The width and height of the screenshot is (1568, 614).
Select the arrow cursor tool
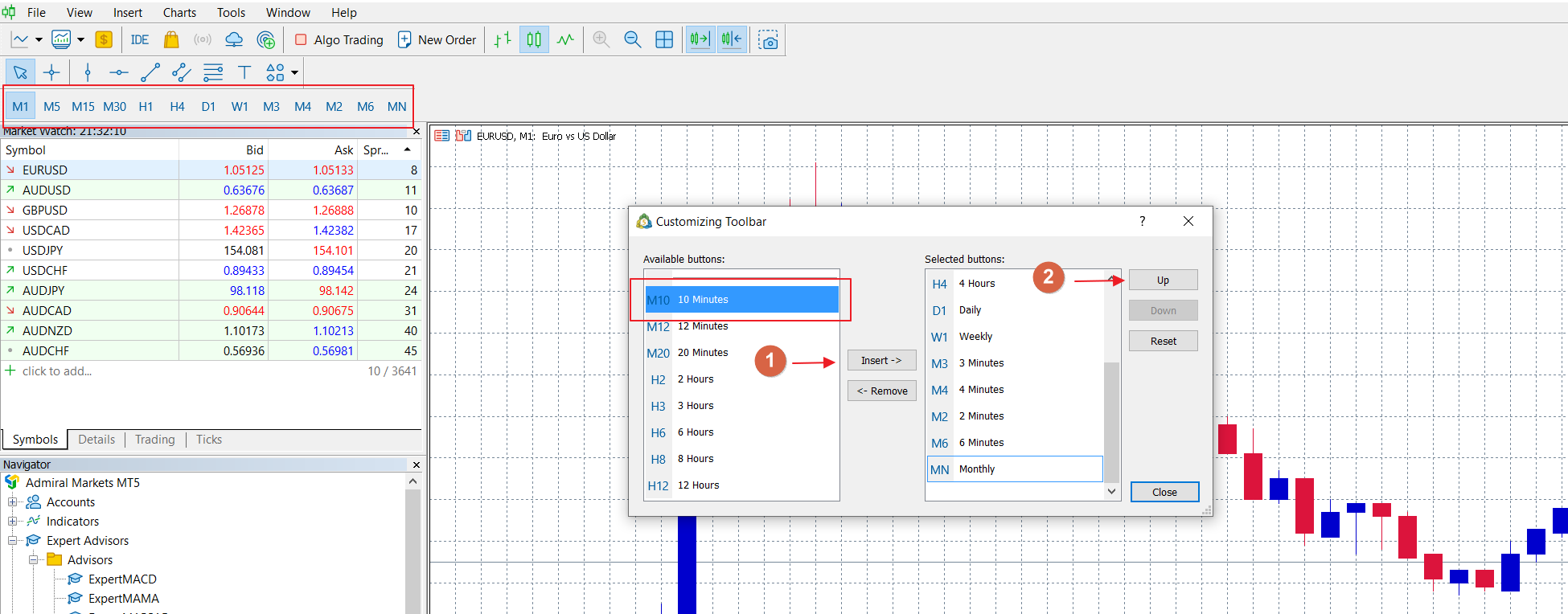click(x=20, y=72)
